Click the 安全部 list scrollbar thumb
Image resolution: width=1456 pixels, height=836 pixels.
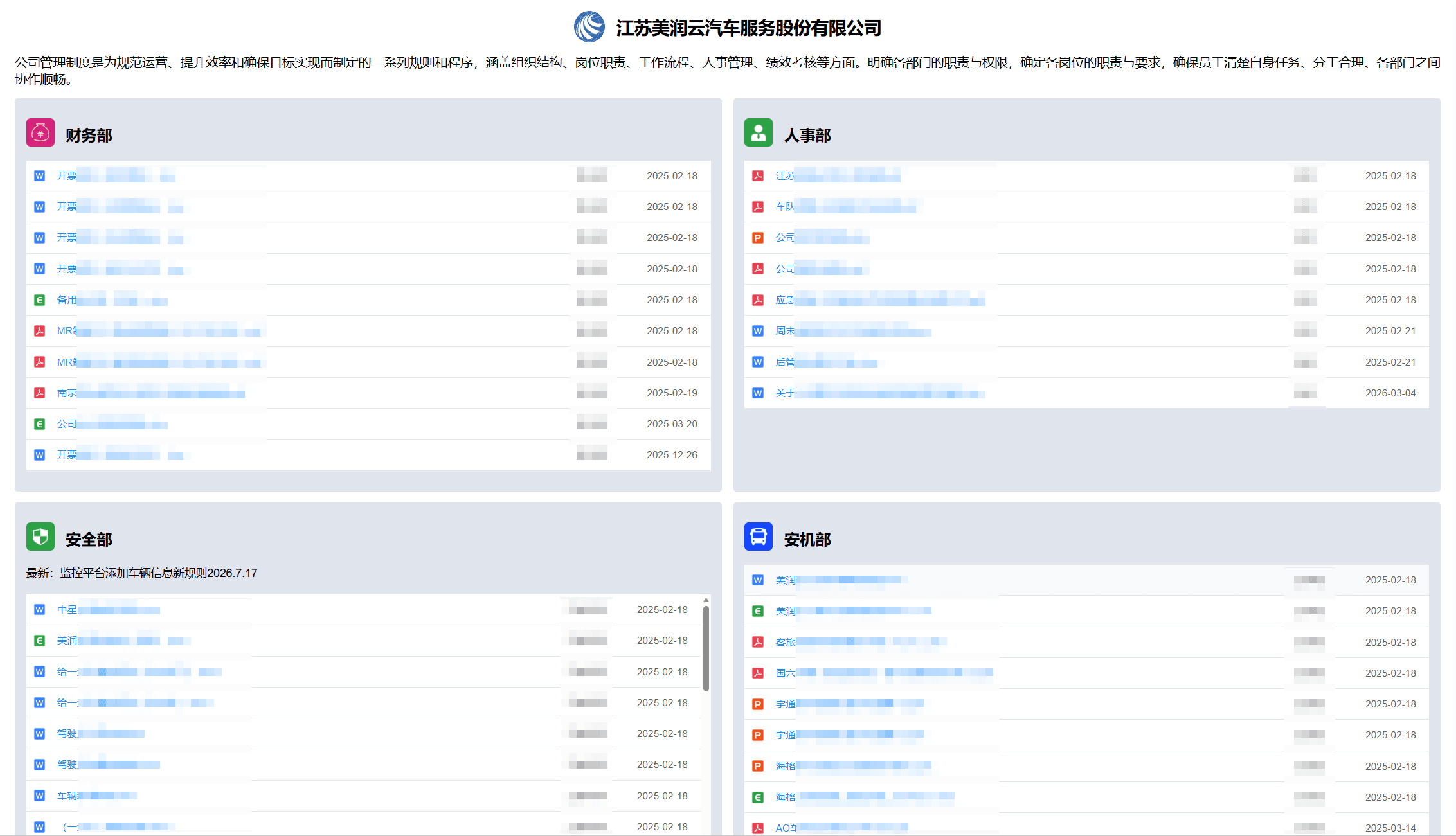click(706, 648)
